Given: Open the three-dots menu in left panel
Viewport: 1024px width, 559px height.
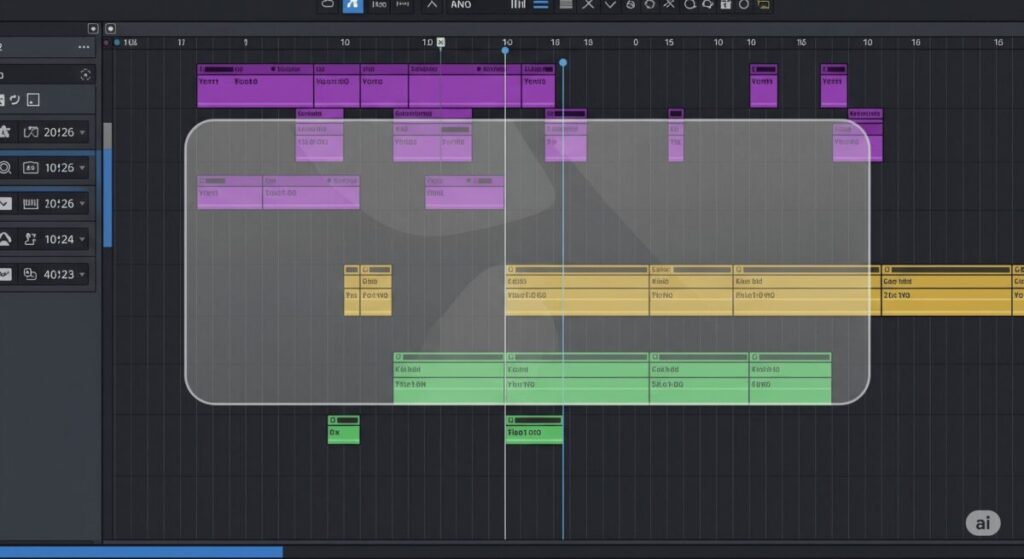Looking at the screenshot, I should (x=84, y=47).
